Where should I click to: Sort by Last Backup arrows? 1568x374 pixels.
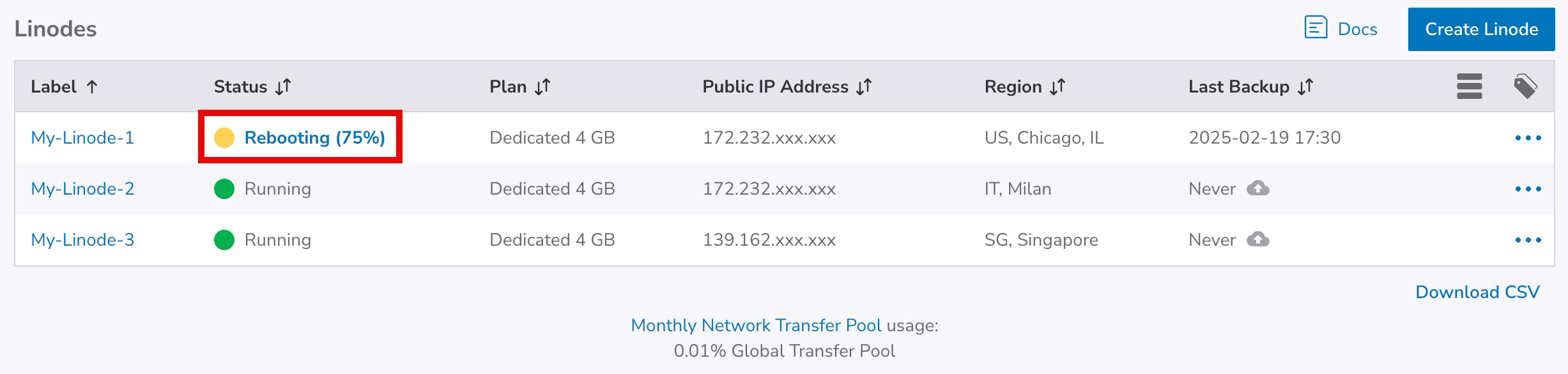(x=1305, y=86)
